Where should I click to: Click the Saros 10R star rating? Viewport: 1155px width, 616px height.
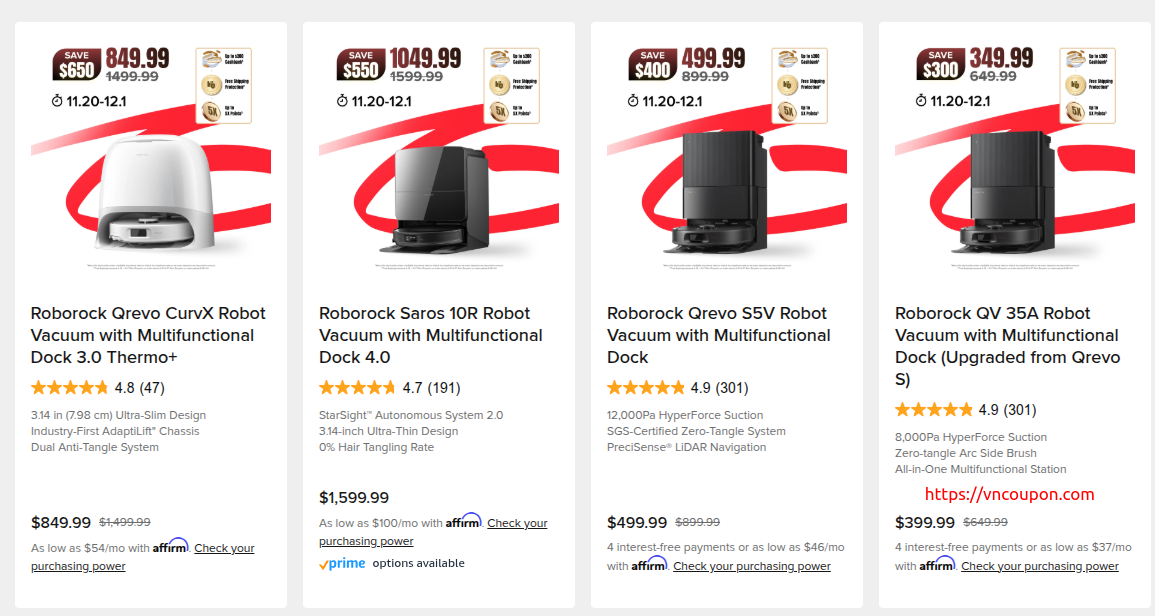point(358,388)
